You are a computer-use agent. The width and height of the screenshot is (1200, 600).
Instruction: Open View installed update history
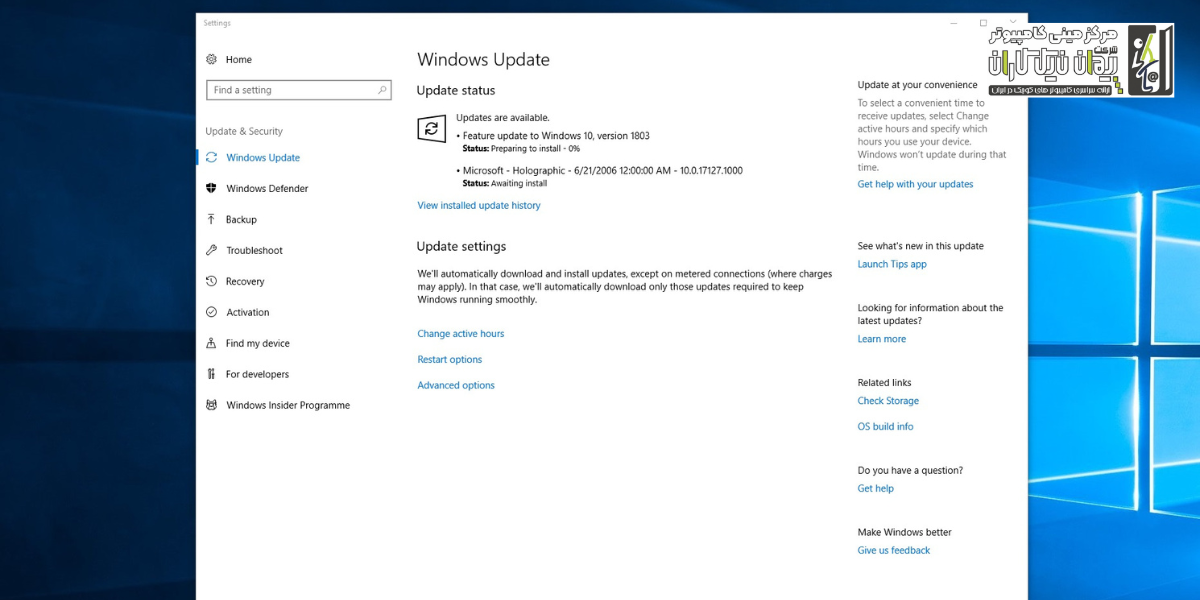[x=478, y=205]
